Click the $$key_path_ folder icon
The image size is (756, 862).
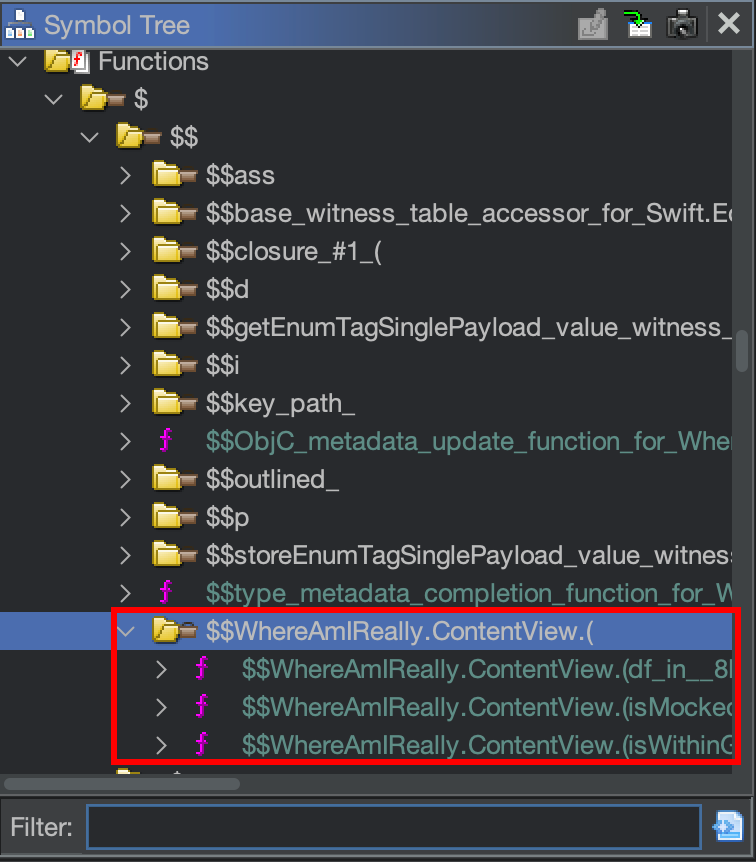point(175,404)
